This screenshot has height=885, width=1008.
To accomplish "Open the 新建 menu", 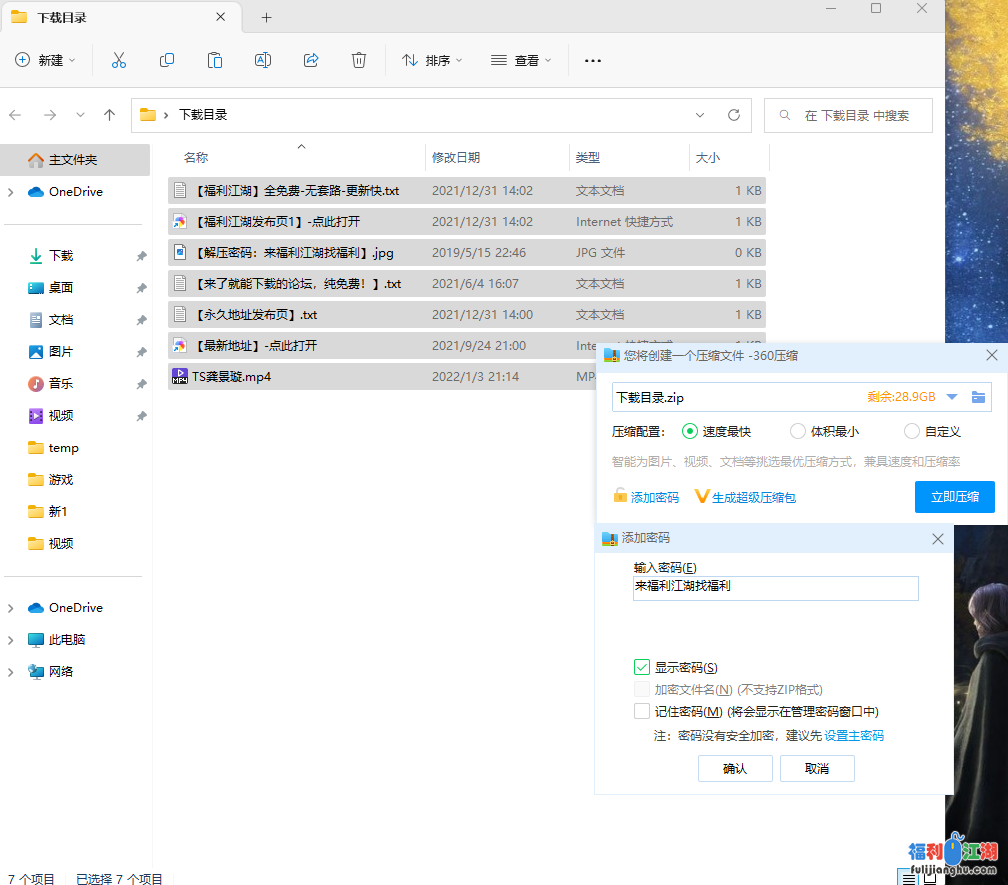I will tap(46, 61).
